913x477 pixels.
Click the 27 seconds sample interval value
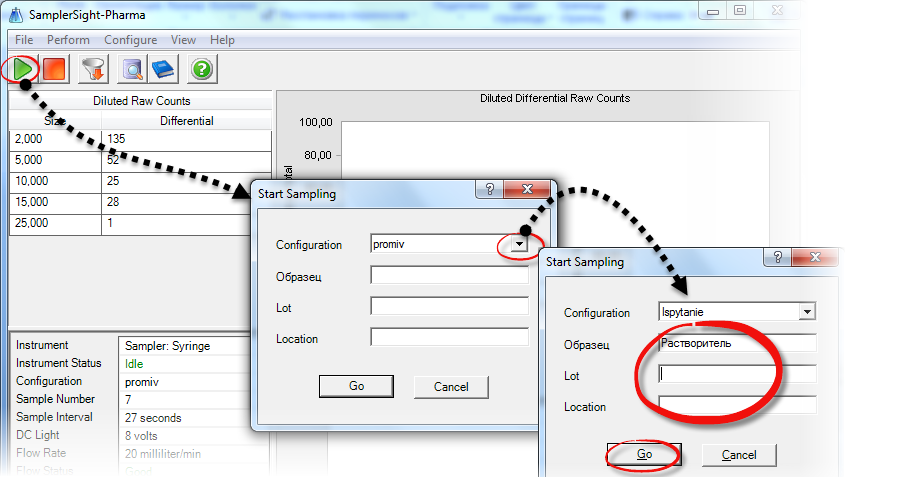(153, 418)
